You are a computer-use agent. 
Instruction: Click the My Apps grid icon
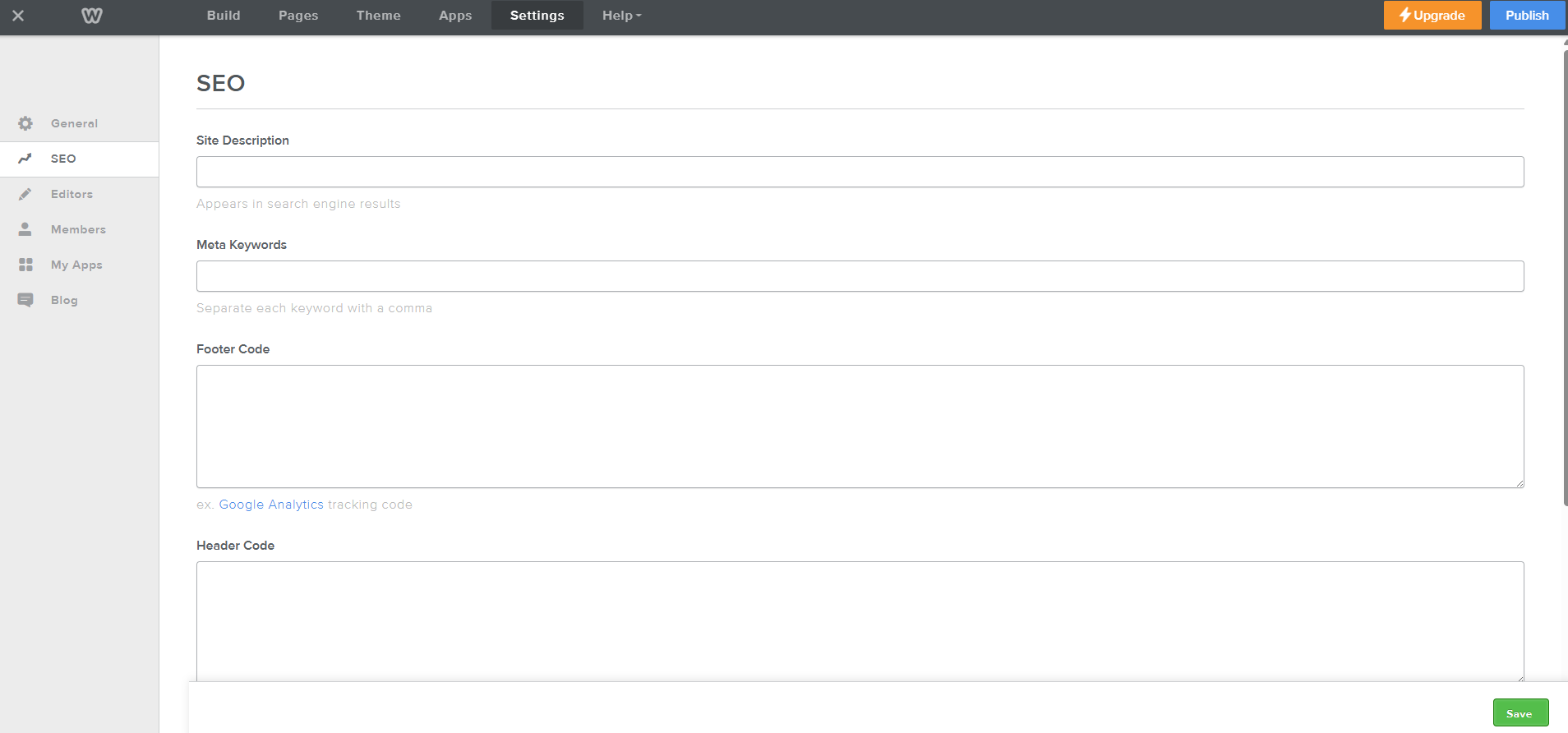point(25,265)
